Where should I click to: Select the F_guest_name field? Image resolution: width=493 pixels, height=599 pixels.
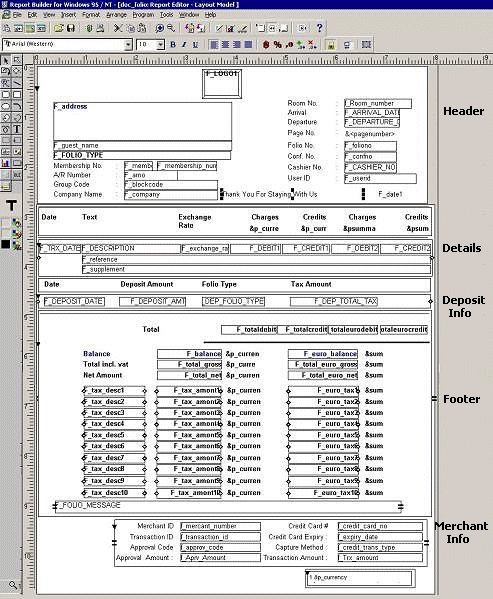point(142,146)
